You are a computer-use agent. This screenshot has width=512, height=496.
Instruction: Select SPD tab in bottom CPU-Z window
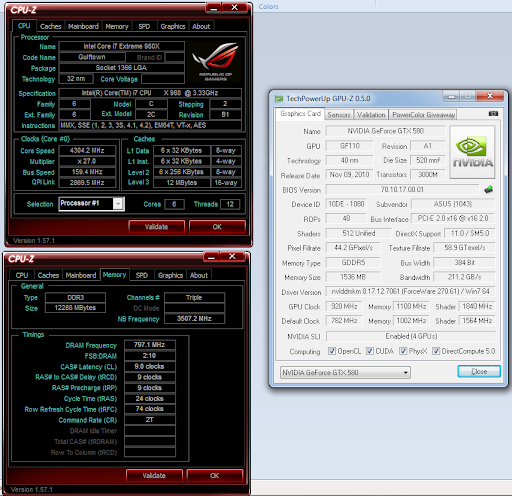[x=142, y=275]
